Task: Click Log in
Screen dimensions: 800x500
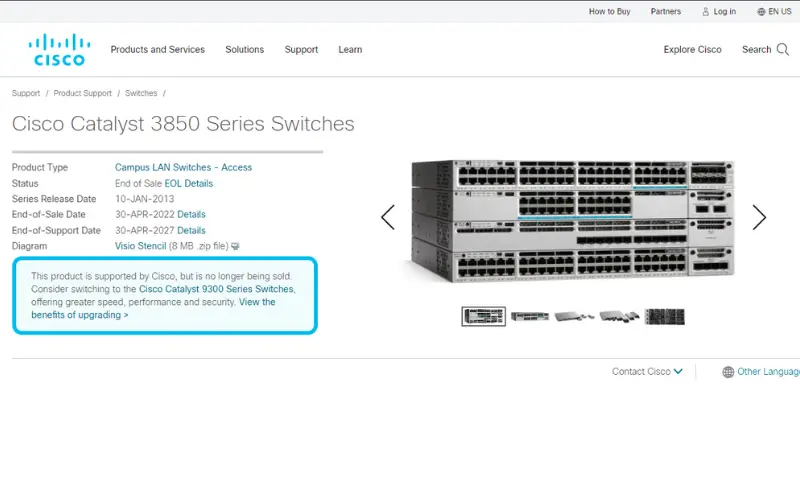Action: click(724, 11)
